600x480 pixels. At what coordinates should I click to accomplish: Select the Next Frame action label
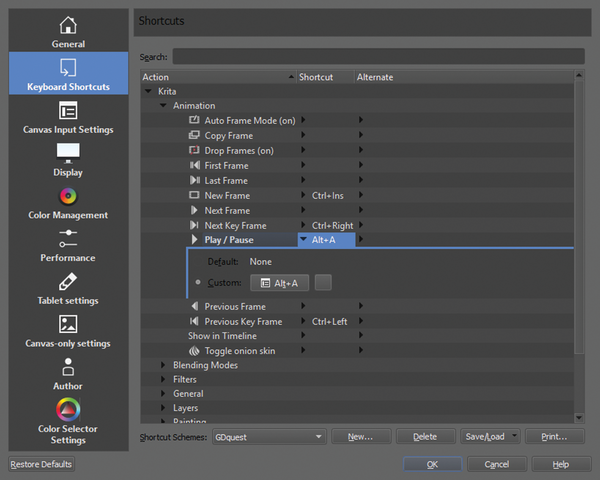click(x=227, y=211)
